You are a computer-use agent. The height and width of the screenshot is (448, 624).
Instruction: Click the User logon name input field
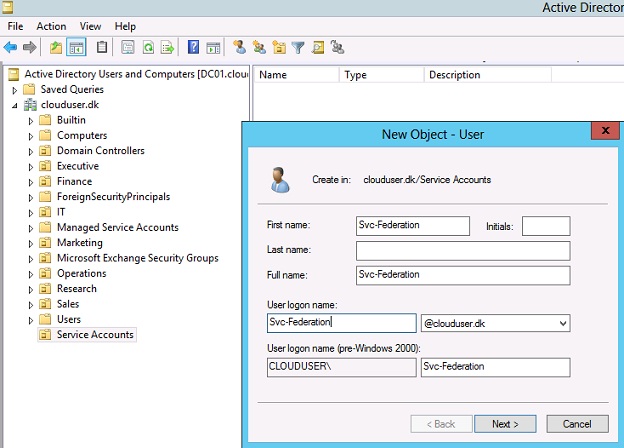(341, 323)
